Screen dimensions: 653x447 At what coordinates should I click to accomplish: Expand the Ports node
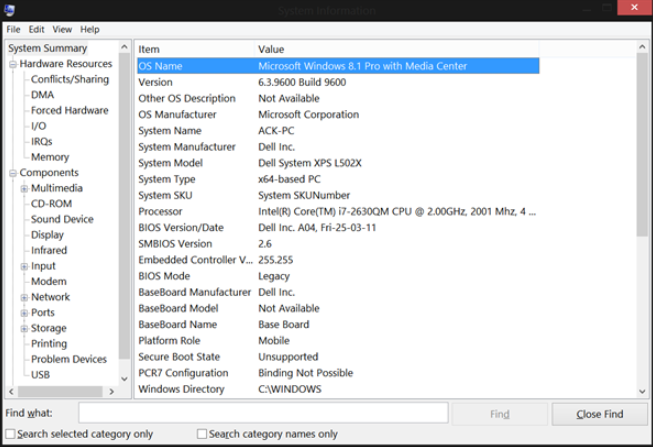pyautogui.click(x=25, y=313)
